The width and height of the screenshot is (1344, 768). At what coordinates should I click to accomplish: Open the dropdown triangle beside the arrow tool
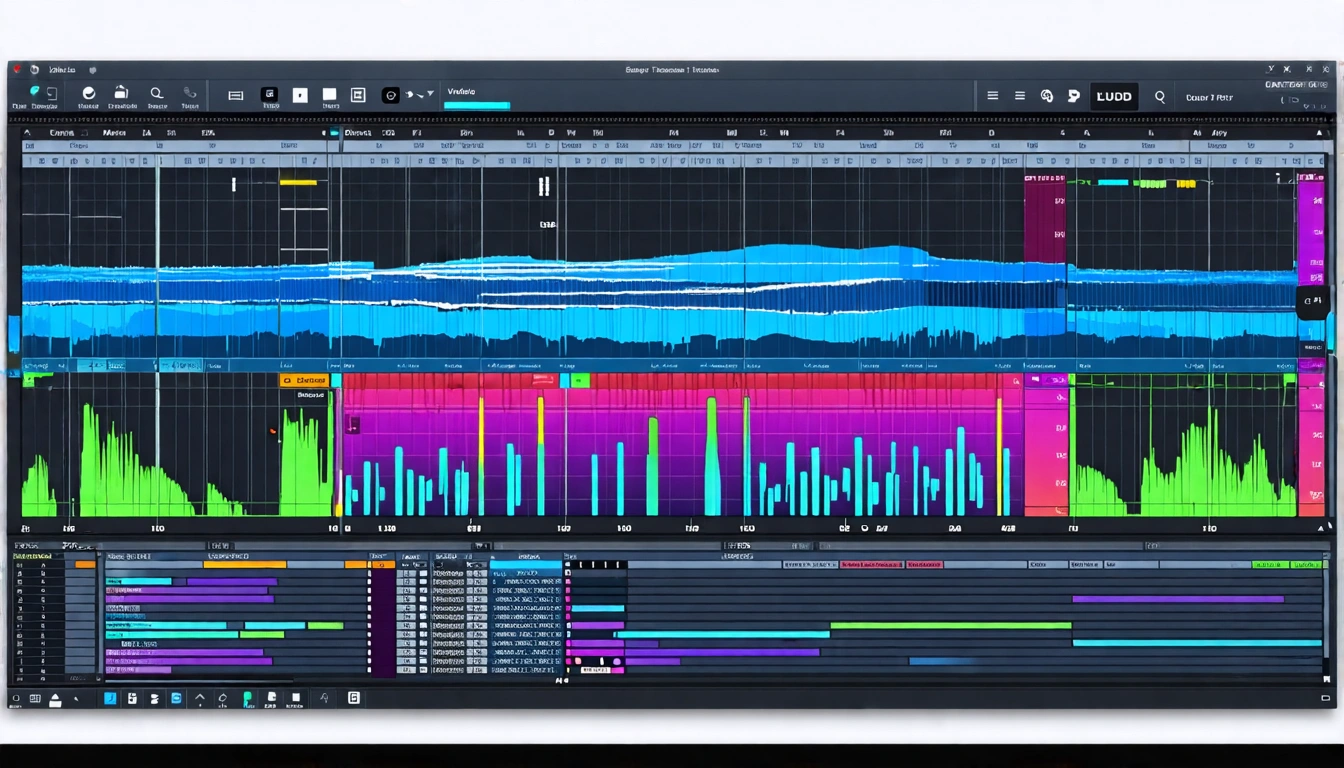click(431, 94)
